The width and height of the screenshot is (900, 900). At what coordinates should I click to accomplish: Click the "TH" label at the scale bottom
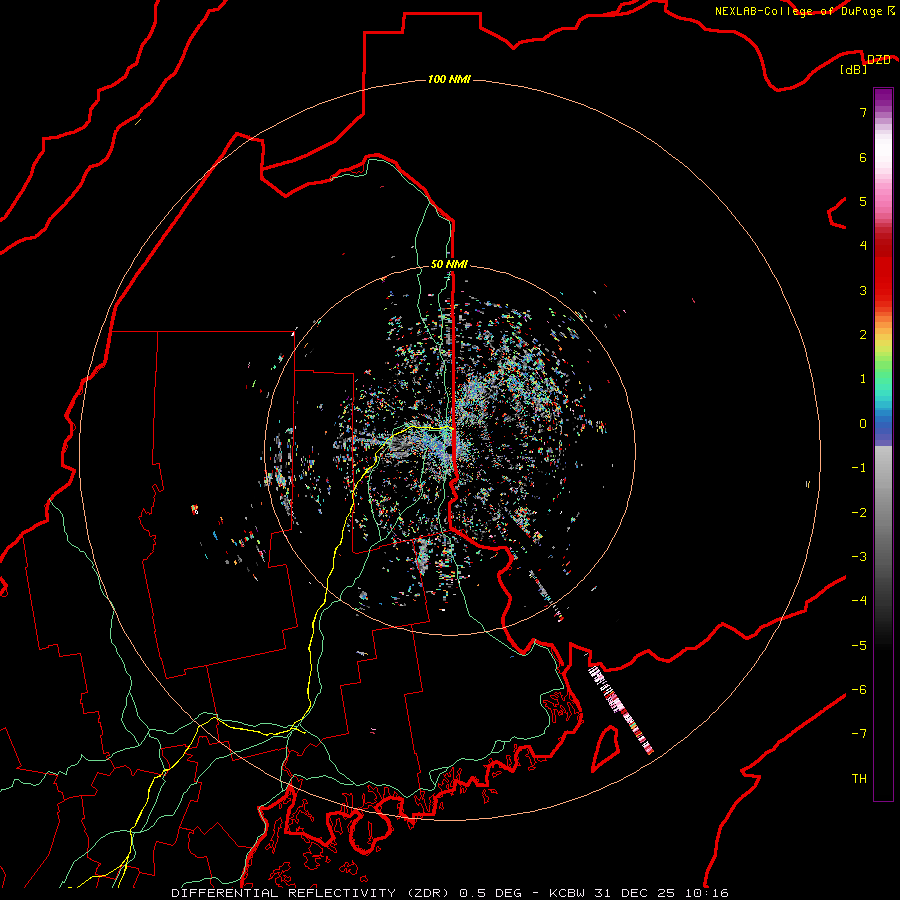(859, 779)
